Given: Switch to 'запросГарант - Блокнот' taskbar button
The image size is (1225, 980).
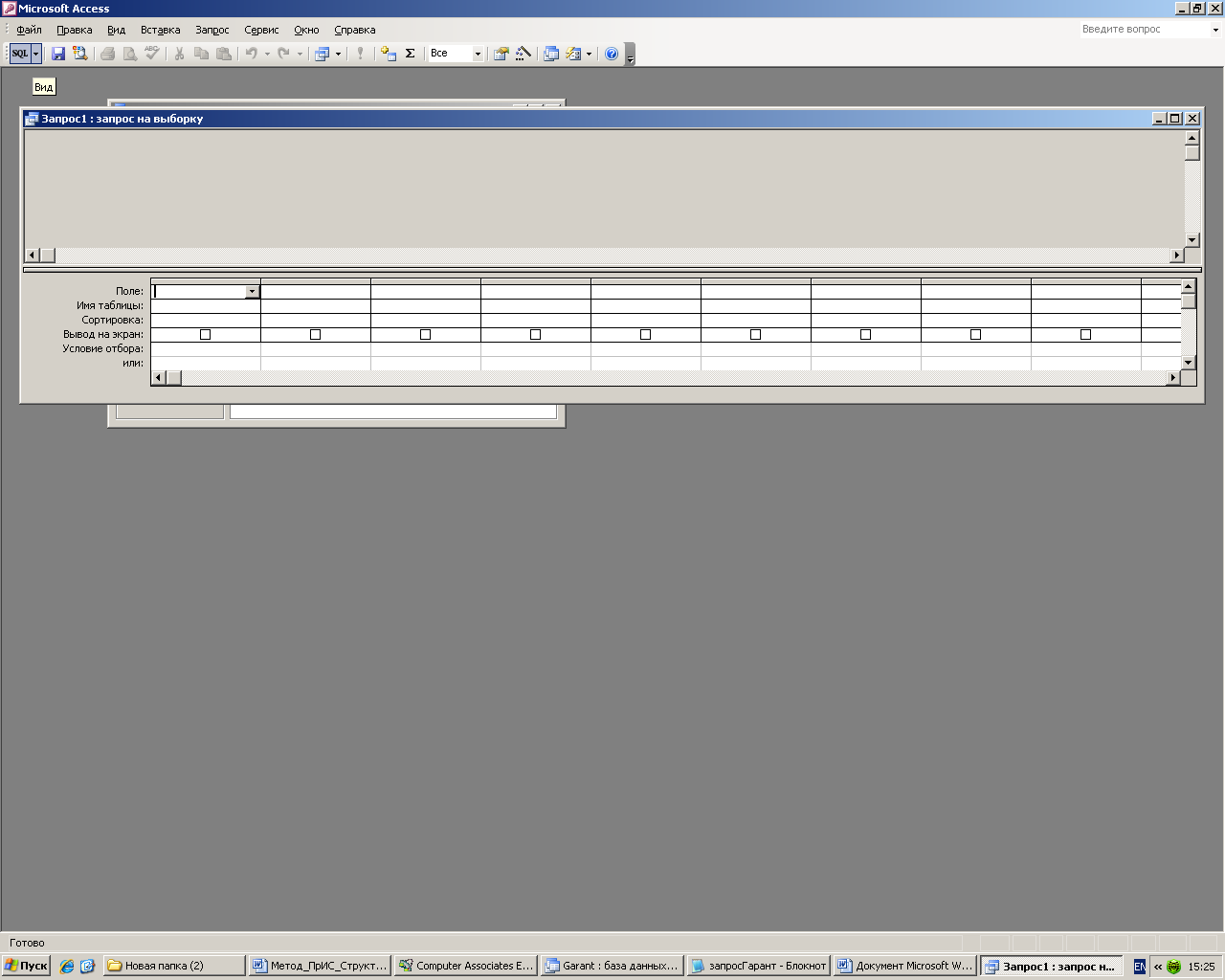Looking at the screenshot, I should coord(758,966).
